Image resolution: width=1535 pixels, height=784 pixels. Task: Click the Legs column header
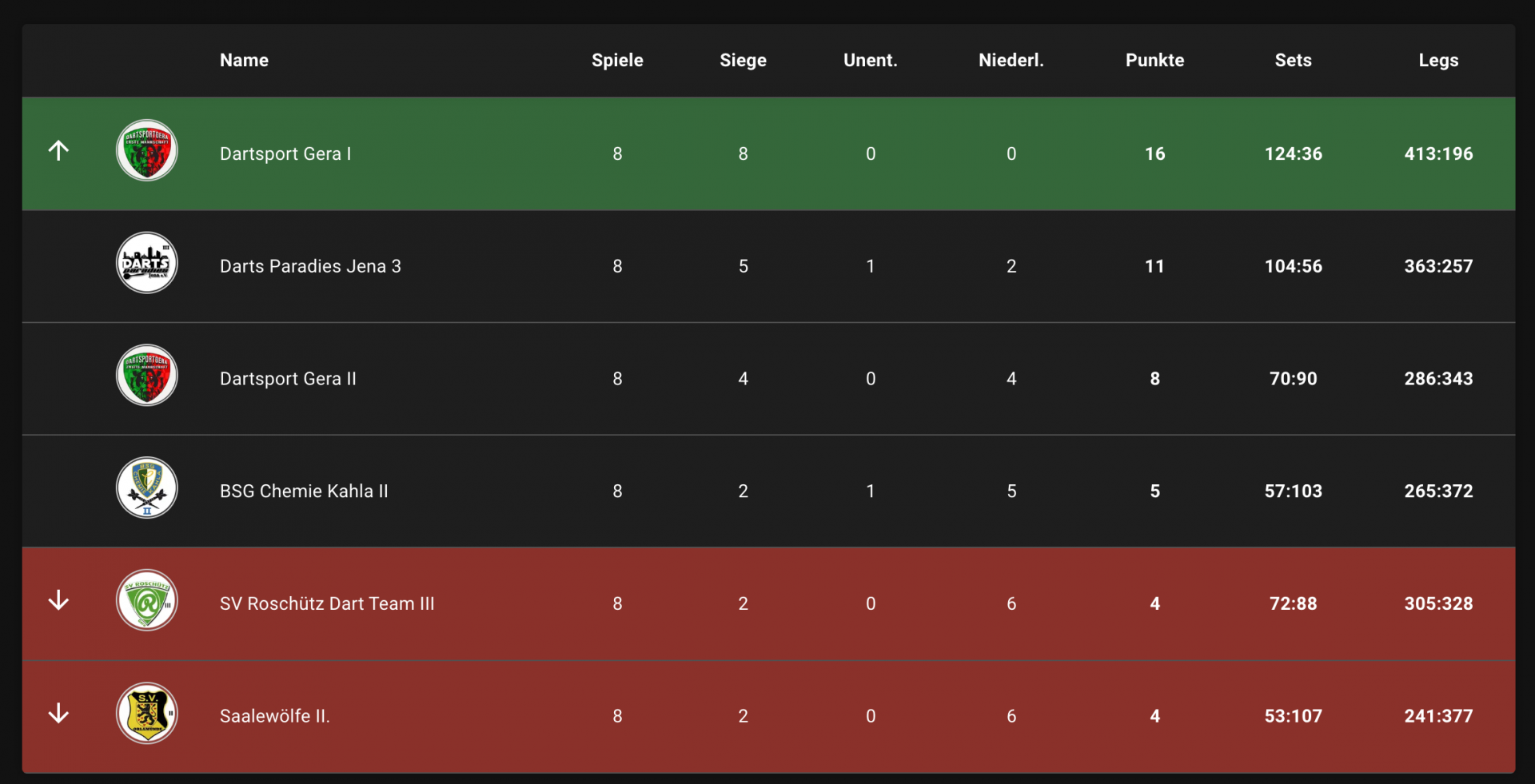[x=1438, y=60]
